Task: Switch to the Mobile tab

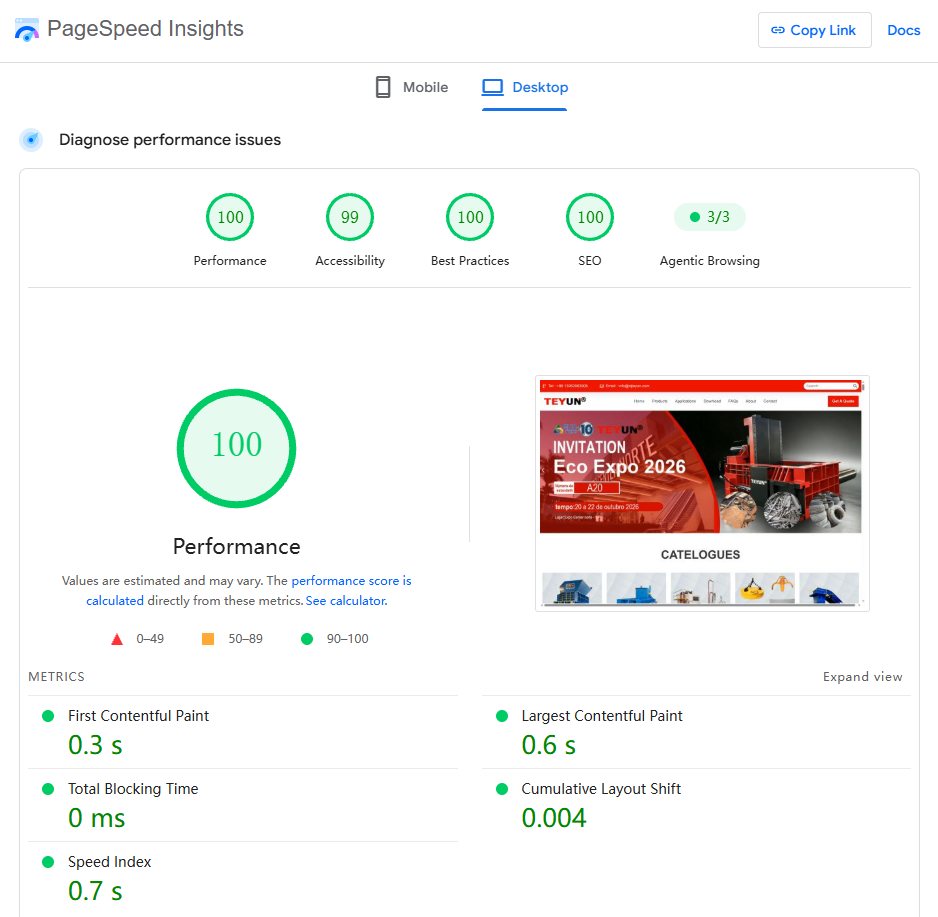Action: point(412,87)
